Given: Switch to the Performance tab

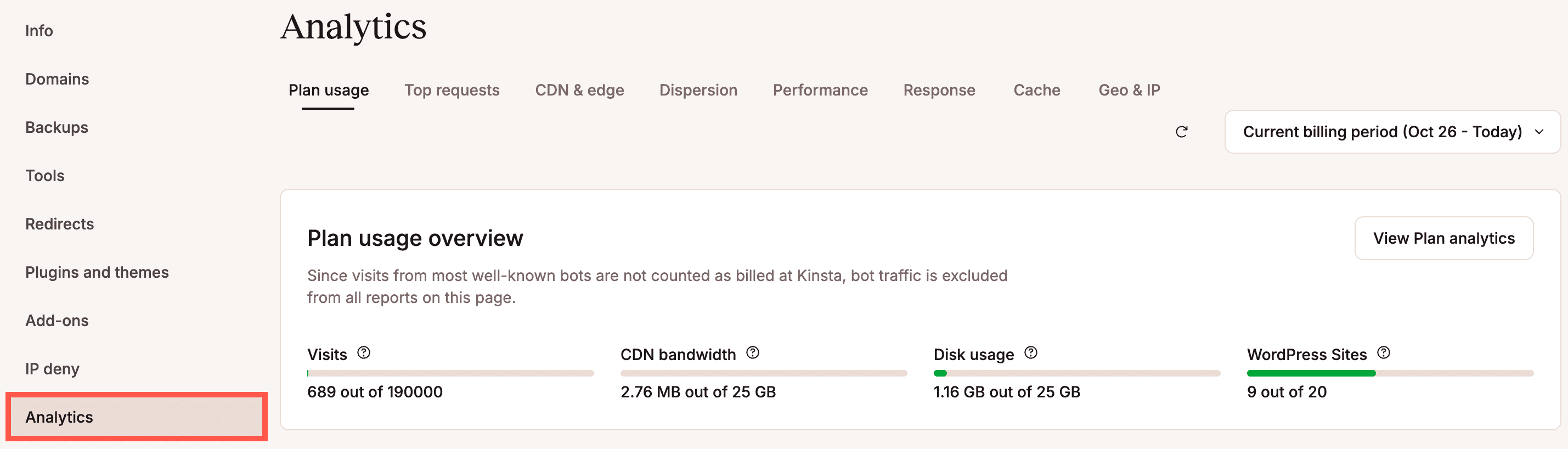Looking at the screenshot, I should (x=820, y=89).
